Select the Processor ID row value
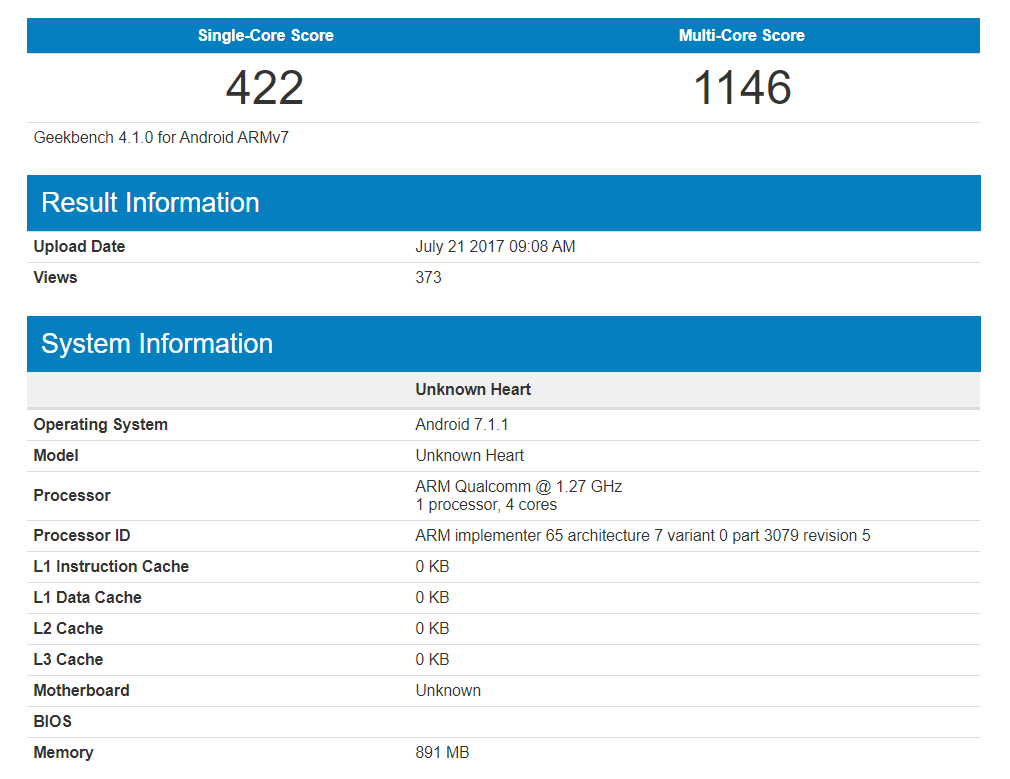The width and height of the screenshot is (1010, 779). click(643, 535)
